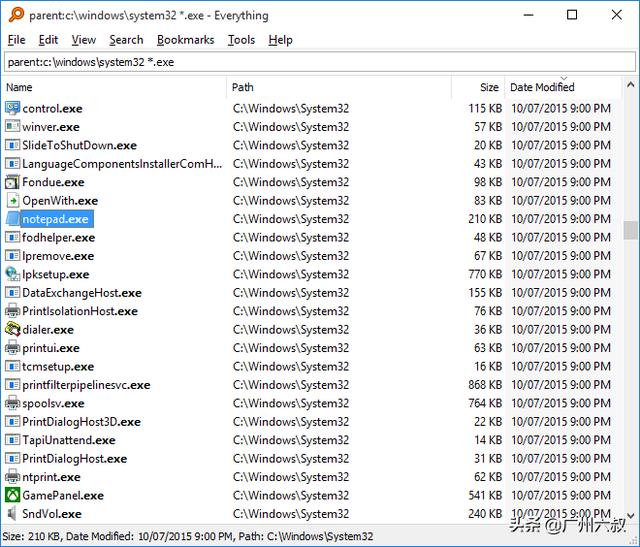Click the SndVol.exe speaker icon
640x547 pixels.
click(12, 514)
